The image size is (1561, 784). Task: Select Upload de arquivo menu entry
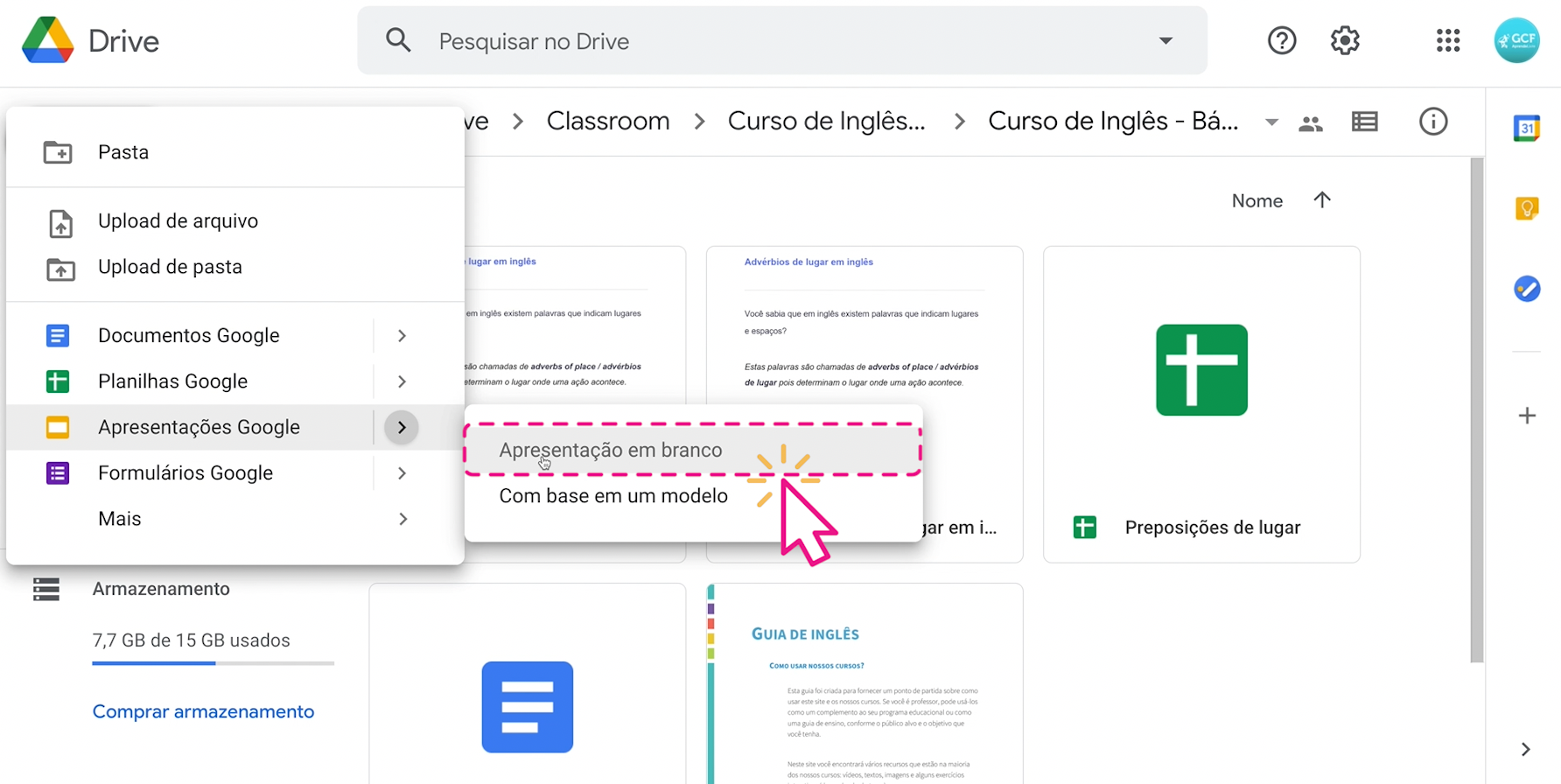235,221
